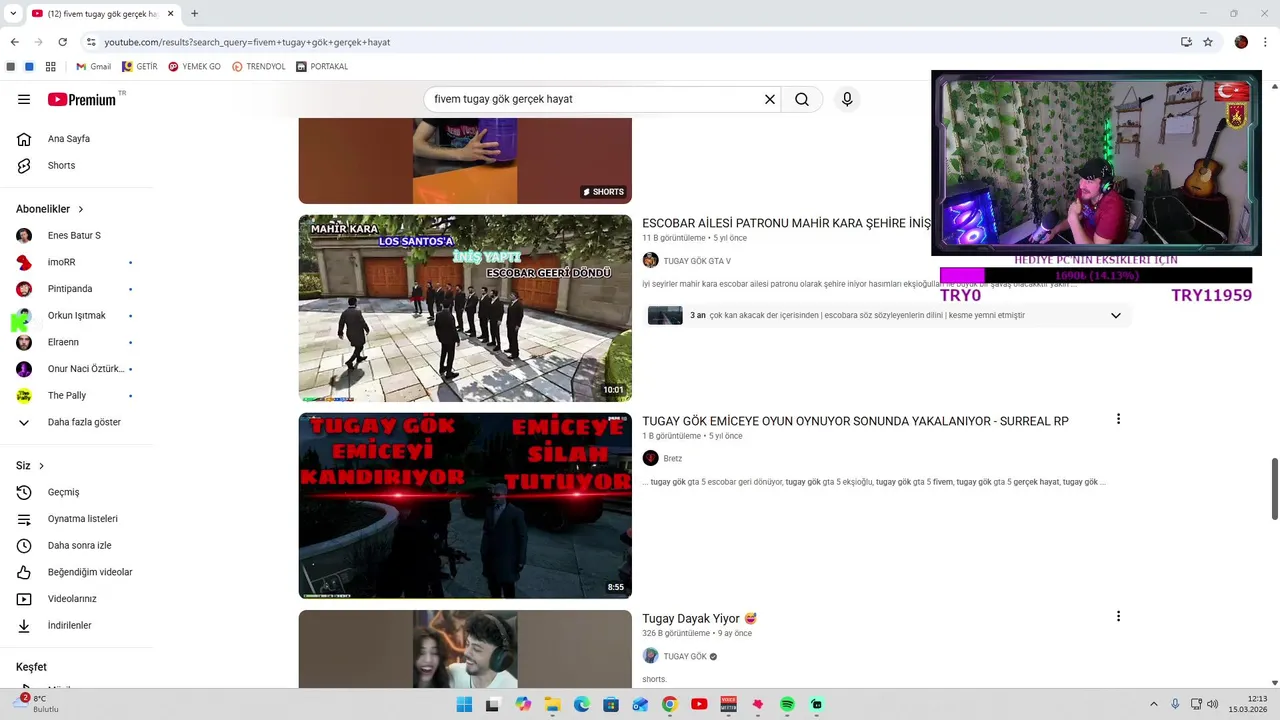
Task: Expand the Abonelikler section arrow
Action: [81, 209]
